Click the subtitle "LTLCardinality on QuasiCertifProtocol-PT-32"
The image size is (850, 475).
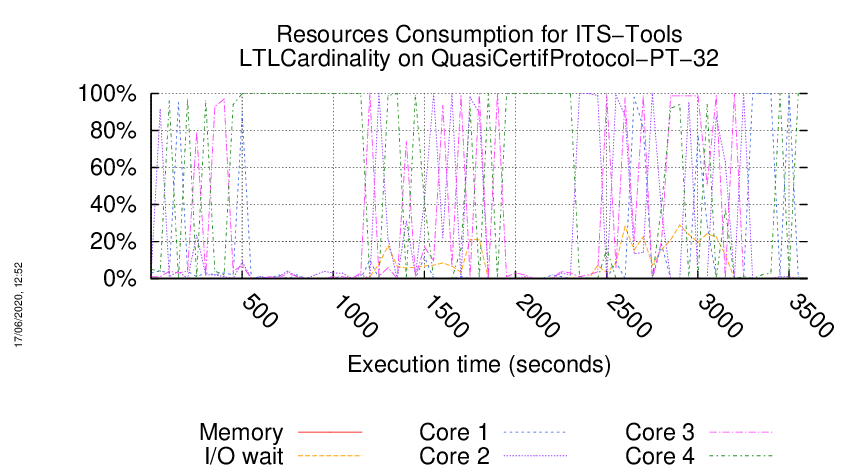click(x=479, y=59)
